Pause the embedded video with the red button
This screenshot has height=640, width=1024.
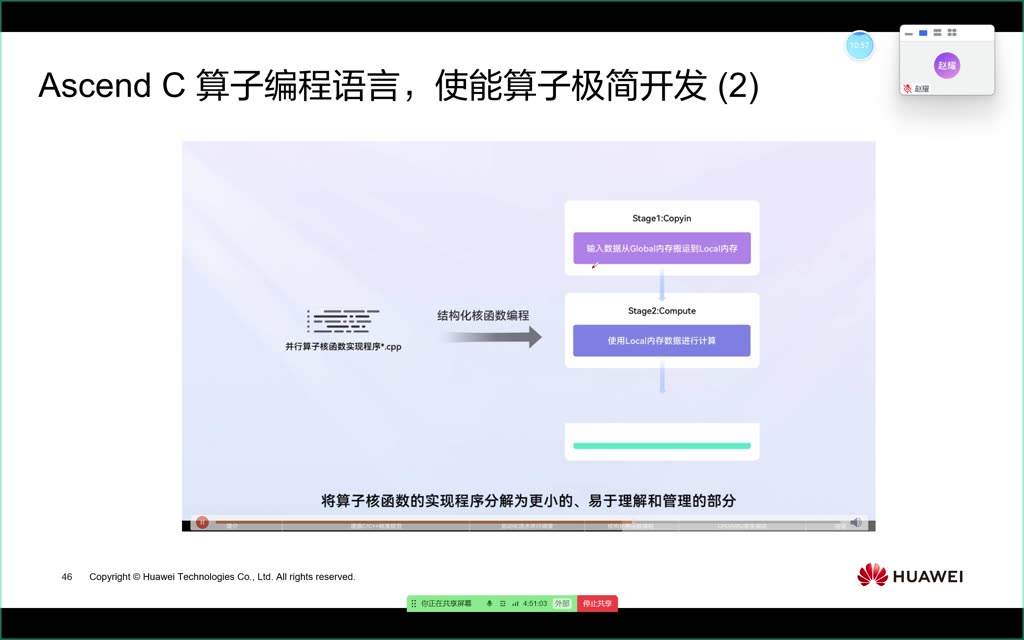(x=202, y=522)
